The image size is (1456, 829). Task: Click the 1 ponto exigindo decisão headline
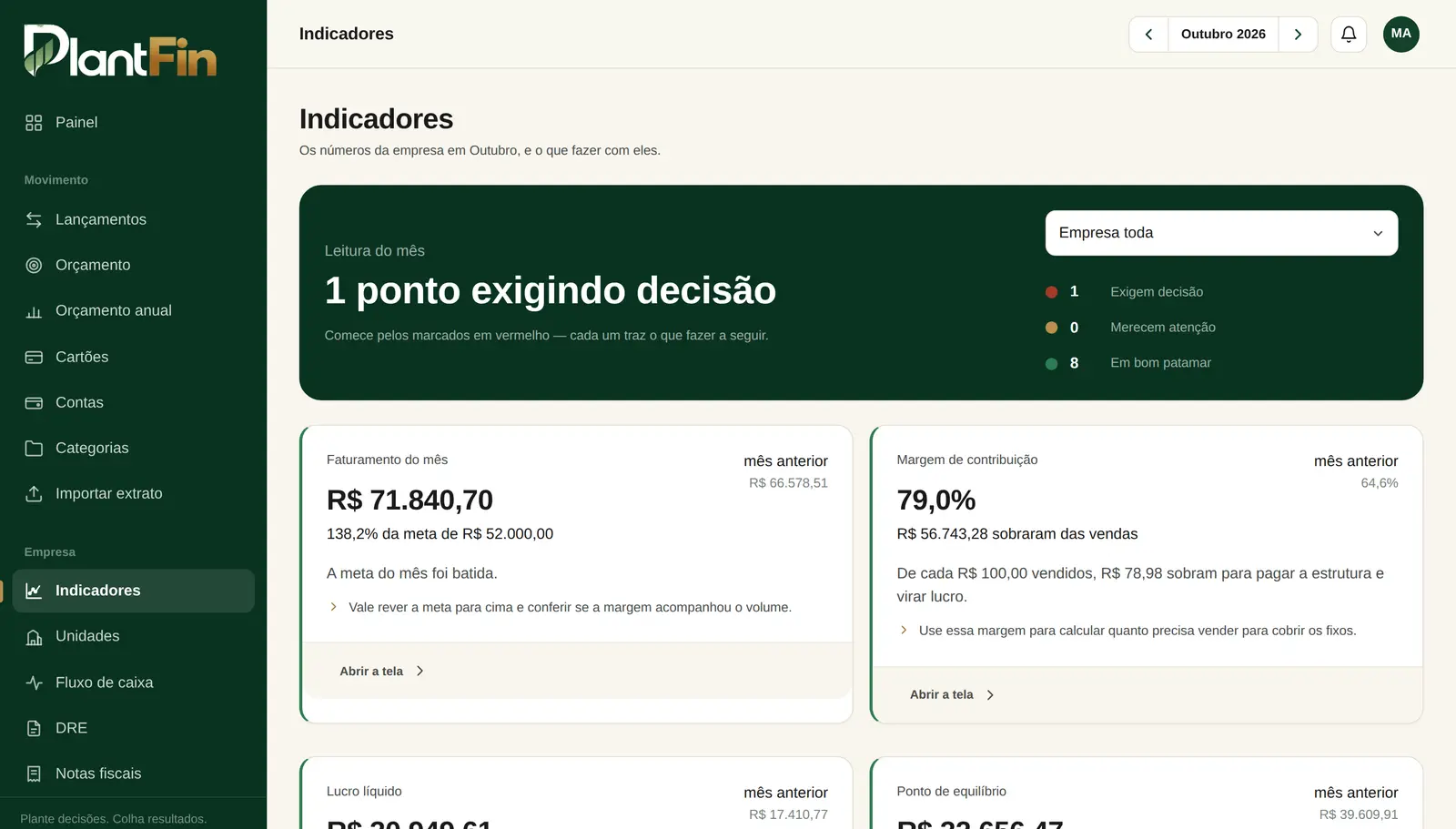click(x=551, y=290)
